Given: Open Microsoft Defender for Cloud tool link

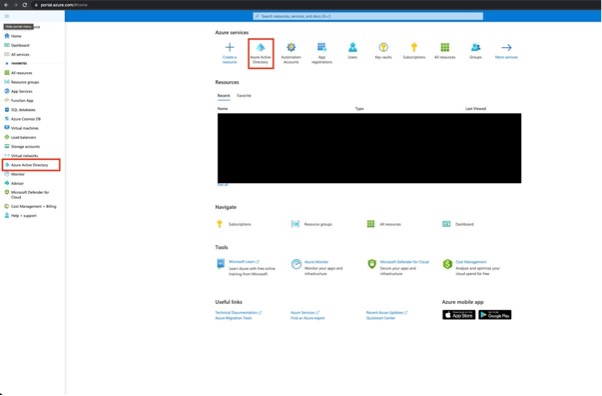Looking at the screenshot, I should [x=404, y=262].
